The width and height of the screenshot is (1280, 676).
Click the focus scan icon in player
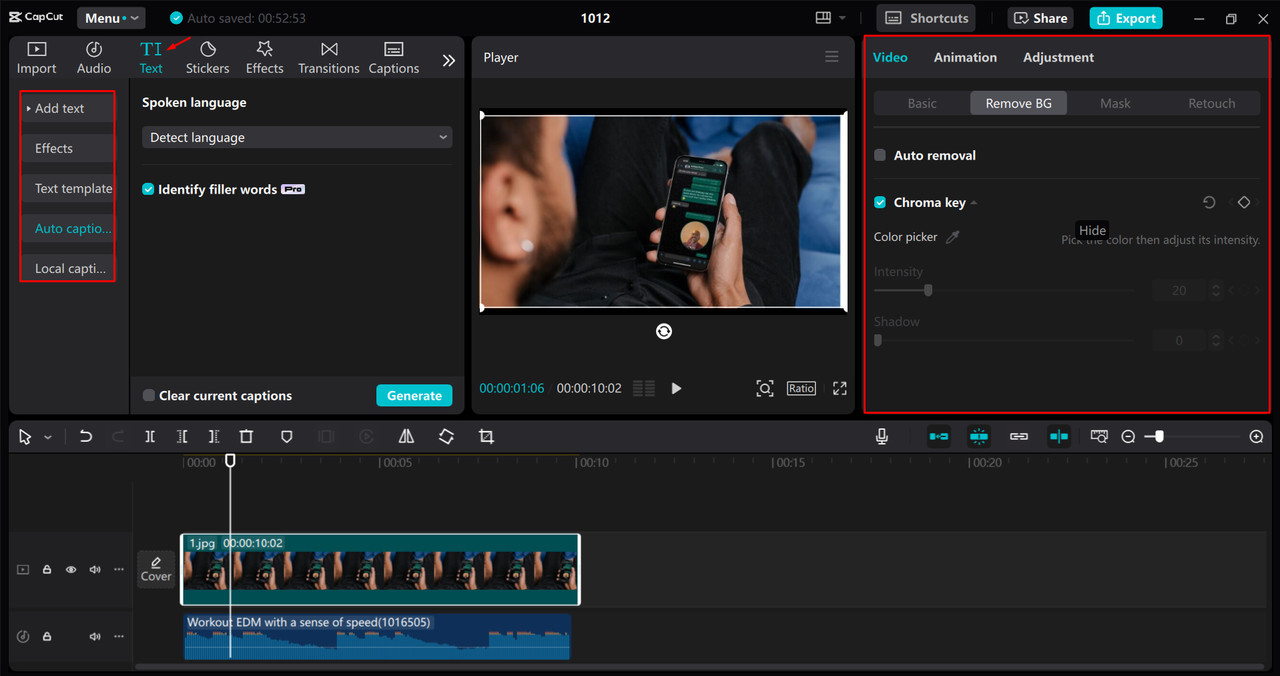[x=765, y=388]
